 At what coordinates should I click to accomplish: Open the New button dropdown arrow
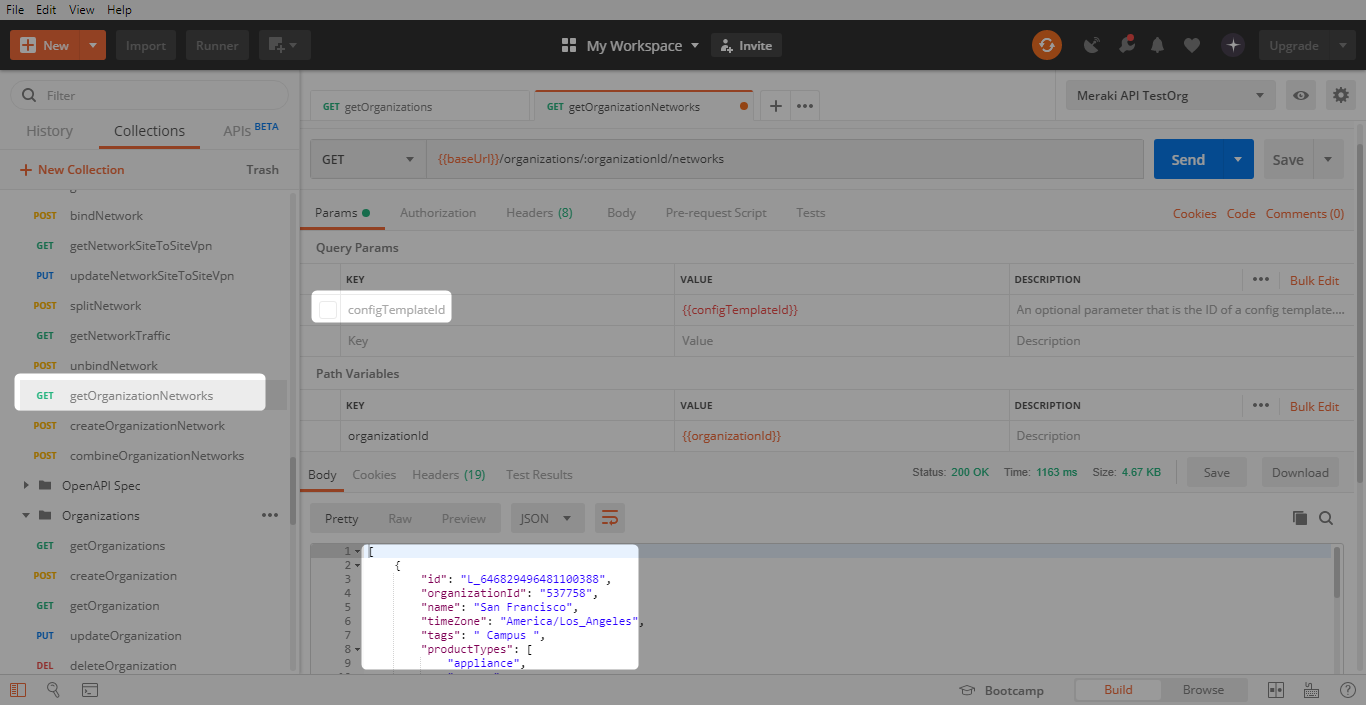click(x=93, y=45)
